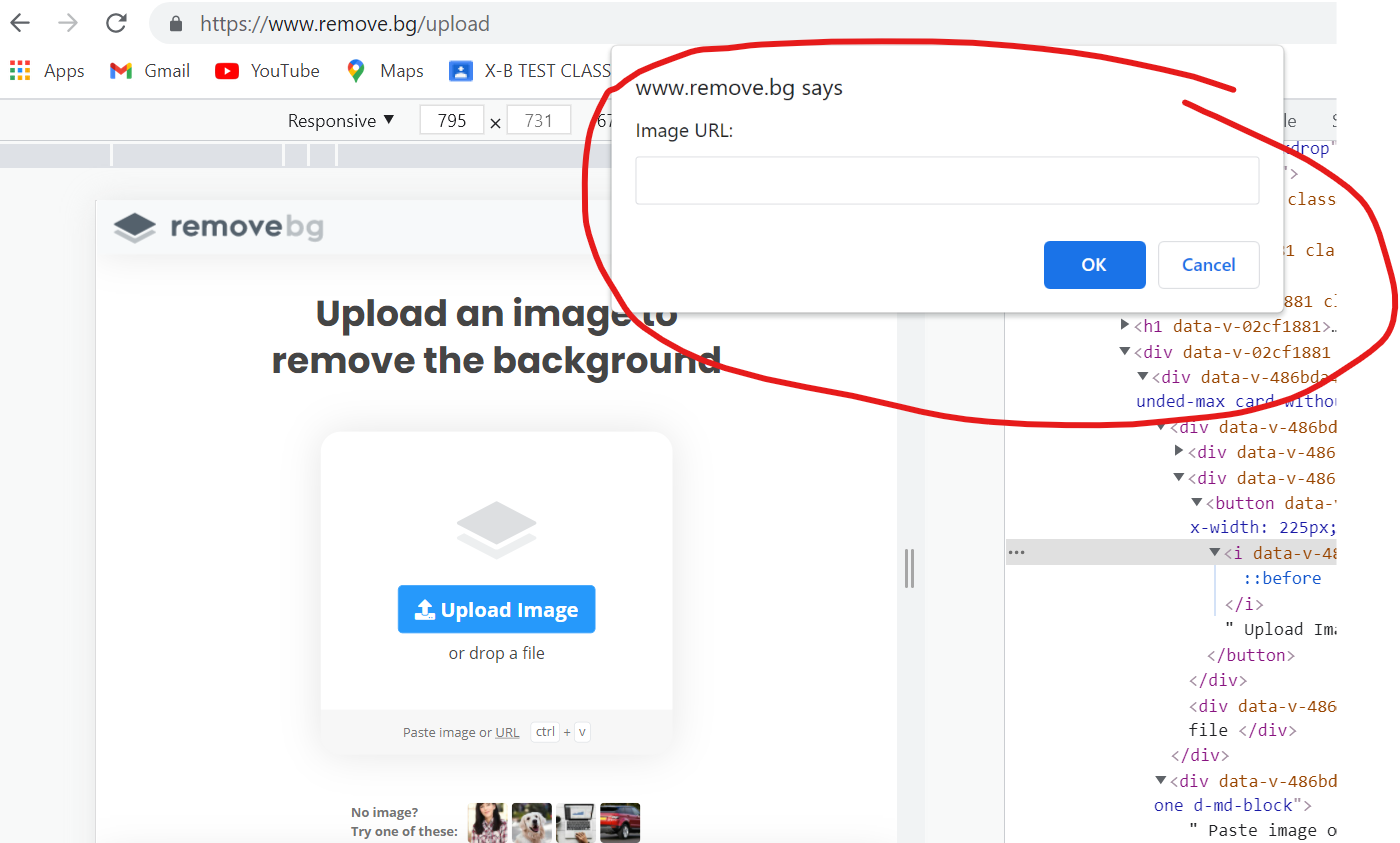The width and height of the screenshot is (1400, 843).
Task: Select the " Upload Ima text node
Action: pyautogui.click(x=1280, y=629)
